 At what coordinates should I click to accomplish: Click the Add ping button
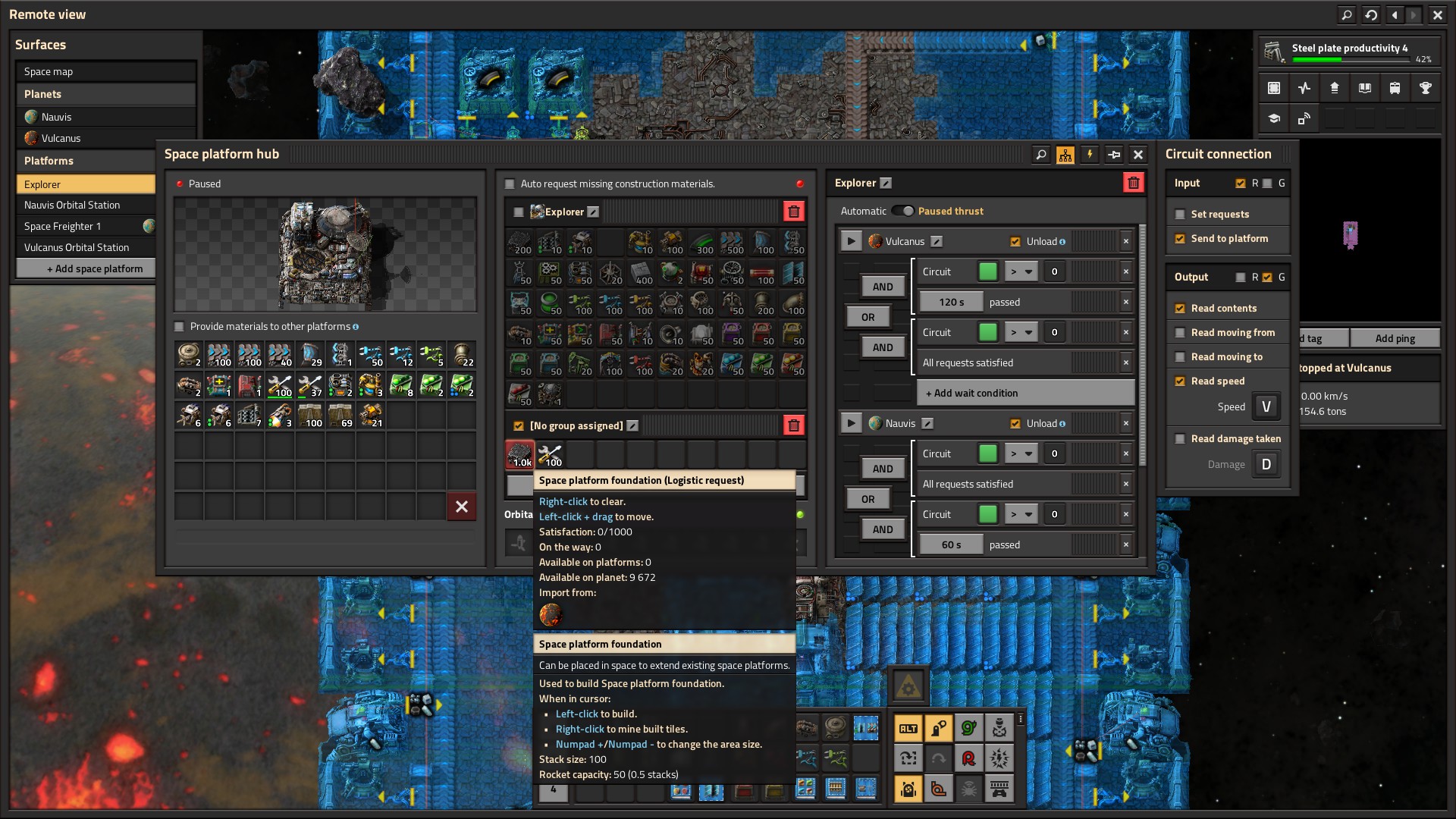pos(1395,338)
